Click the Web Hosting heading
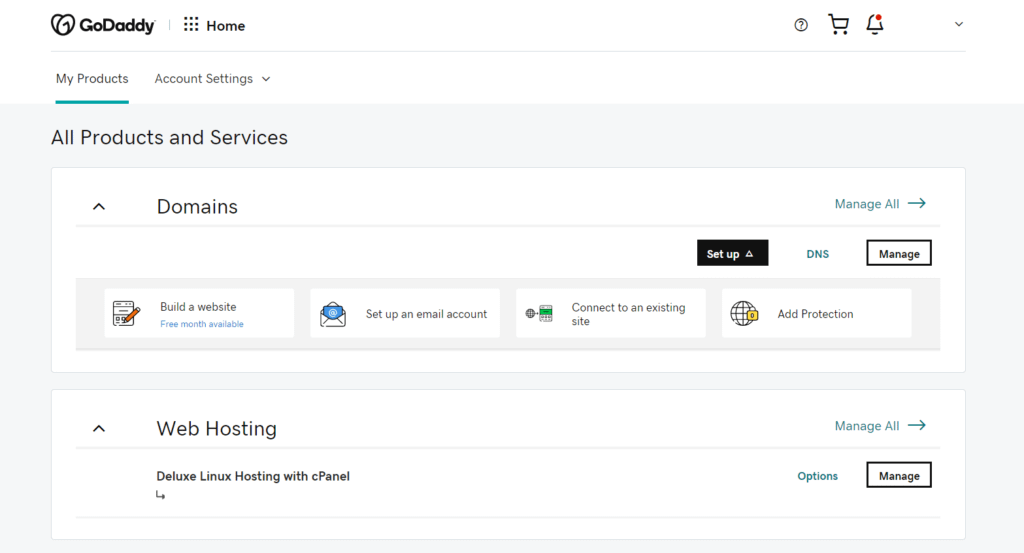 coord(216,428)
